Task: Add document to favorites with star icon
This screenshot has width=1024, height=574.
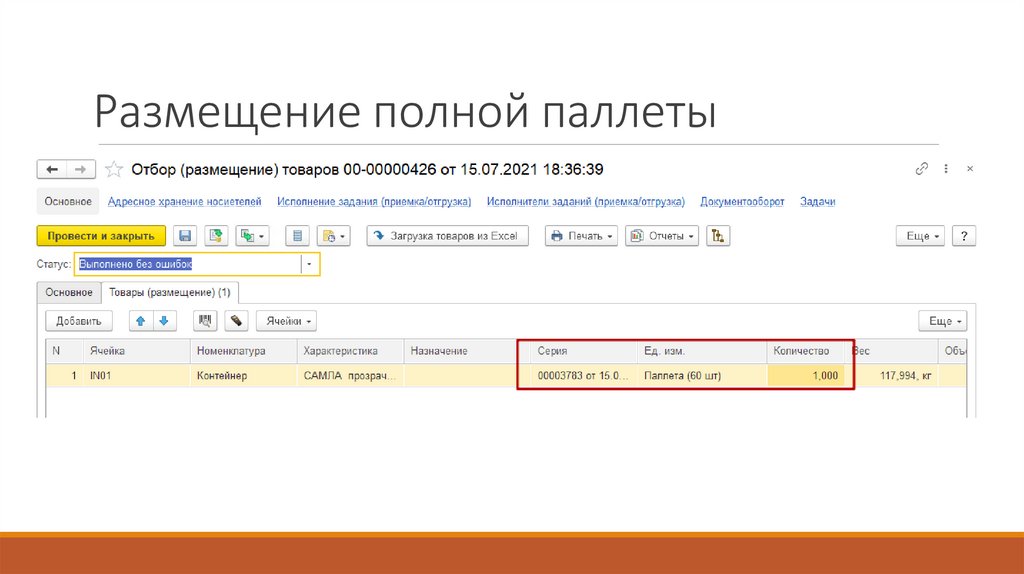Action: point(114,170)
